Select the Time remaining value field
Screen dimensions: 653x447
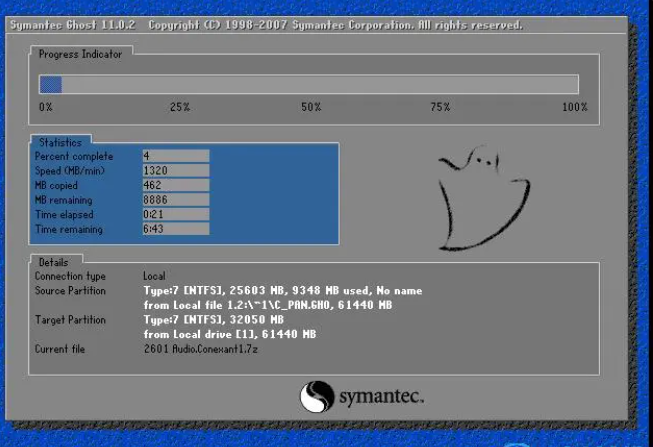(x=174, y=230)
